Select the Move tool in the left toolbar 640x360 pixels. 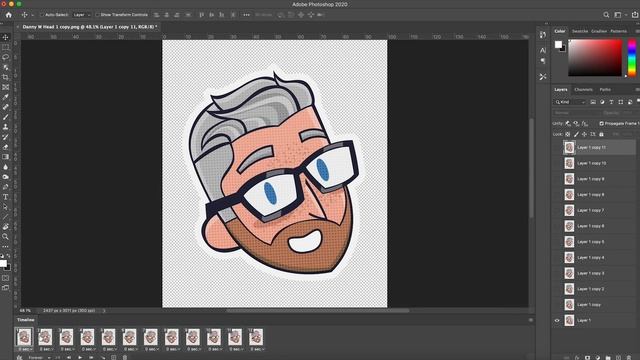(x=5, y=37)
